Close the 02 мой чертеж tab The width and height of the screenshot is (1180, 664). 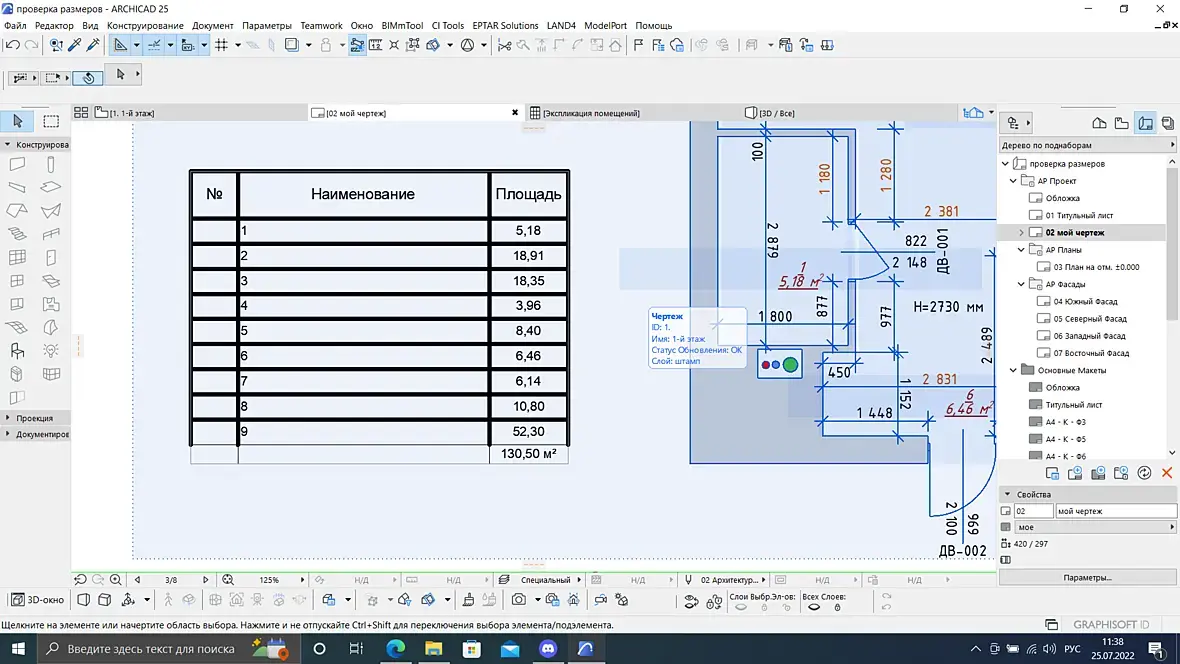click(515, 113)
